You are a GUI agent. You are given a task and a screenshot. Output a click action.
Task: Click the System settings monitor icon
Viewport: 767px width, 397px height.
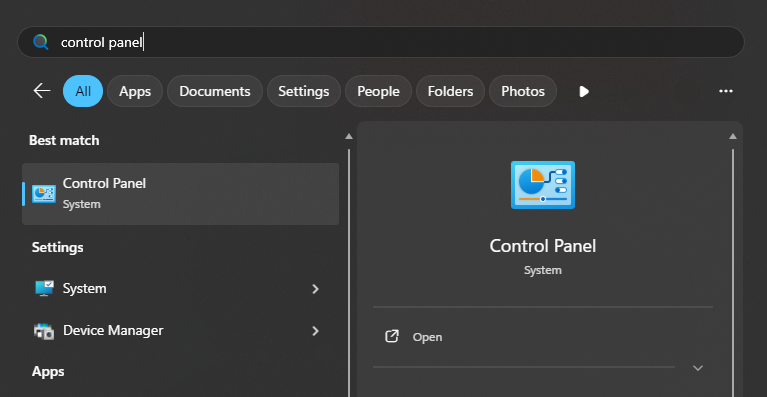pos(45,288)
